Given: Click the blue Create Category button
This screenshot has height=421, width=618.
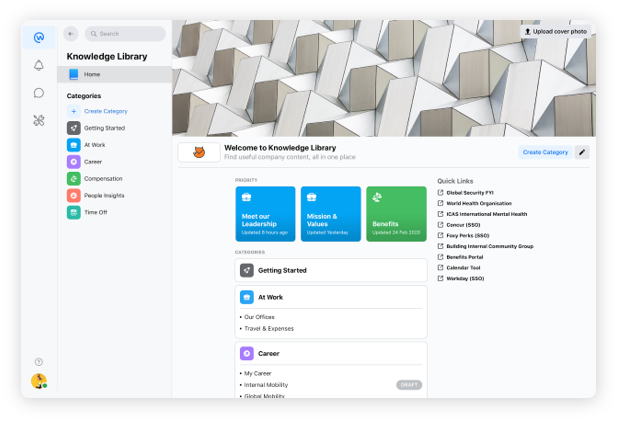Looking at the screenshot, I should 545,152.
